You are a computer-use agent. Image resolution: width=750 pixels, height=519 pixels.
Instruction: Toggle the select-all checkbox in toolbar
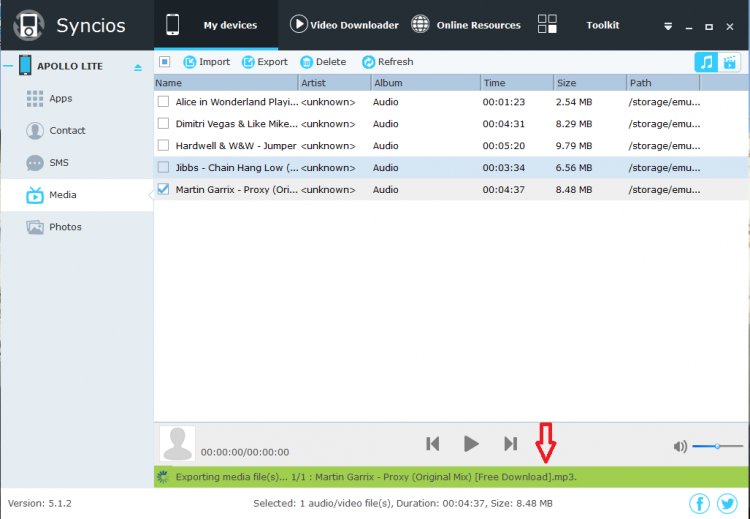point(165,62)
